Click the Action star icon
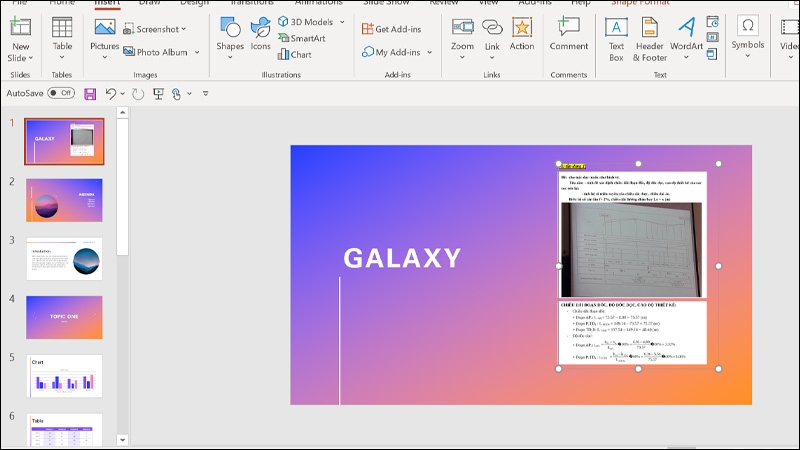The height and width of the screenshot is (450, 800). pos(522,27)
